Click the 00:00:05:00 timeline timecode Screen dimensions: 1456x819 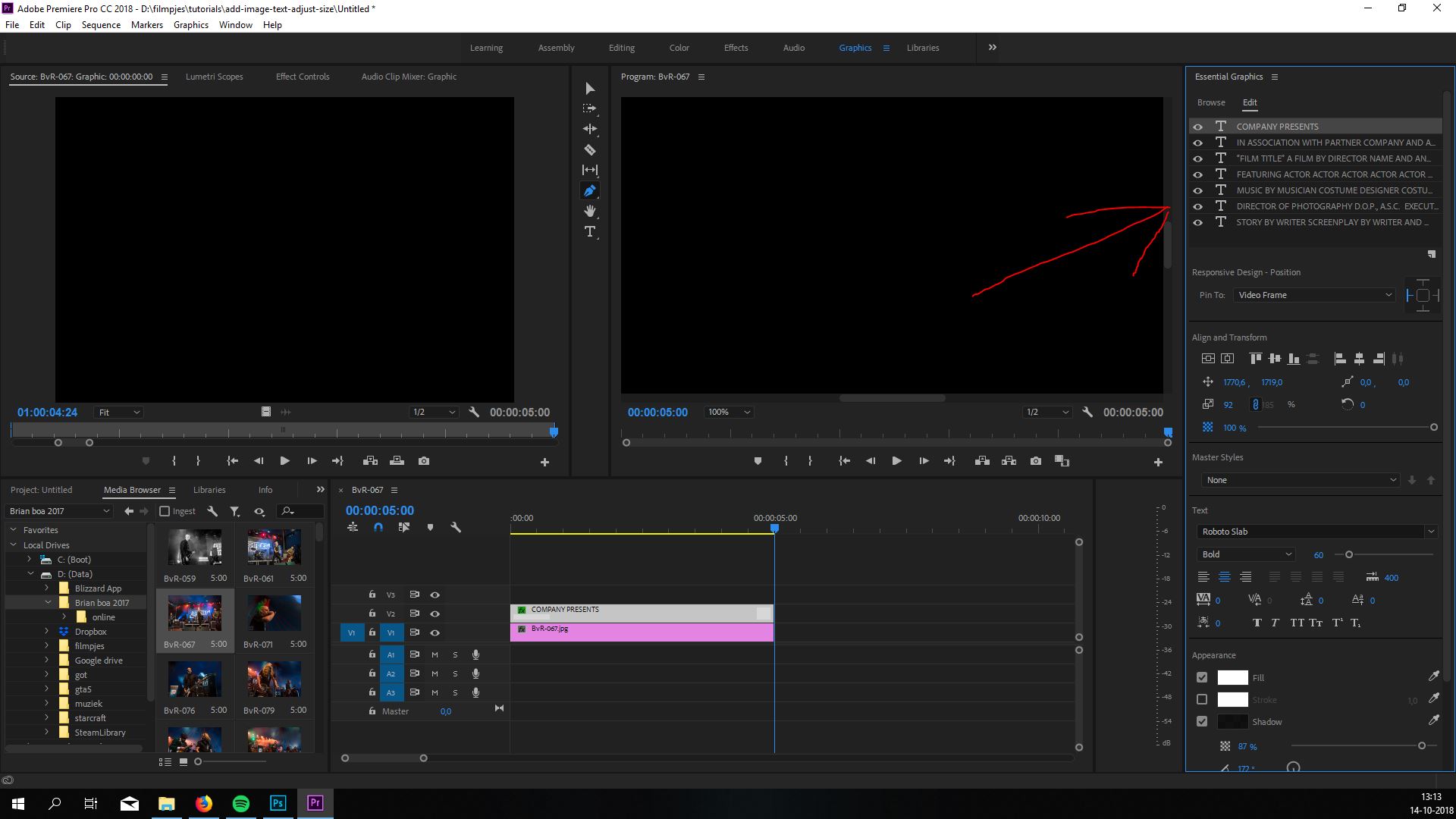pos(380,510)
